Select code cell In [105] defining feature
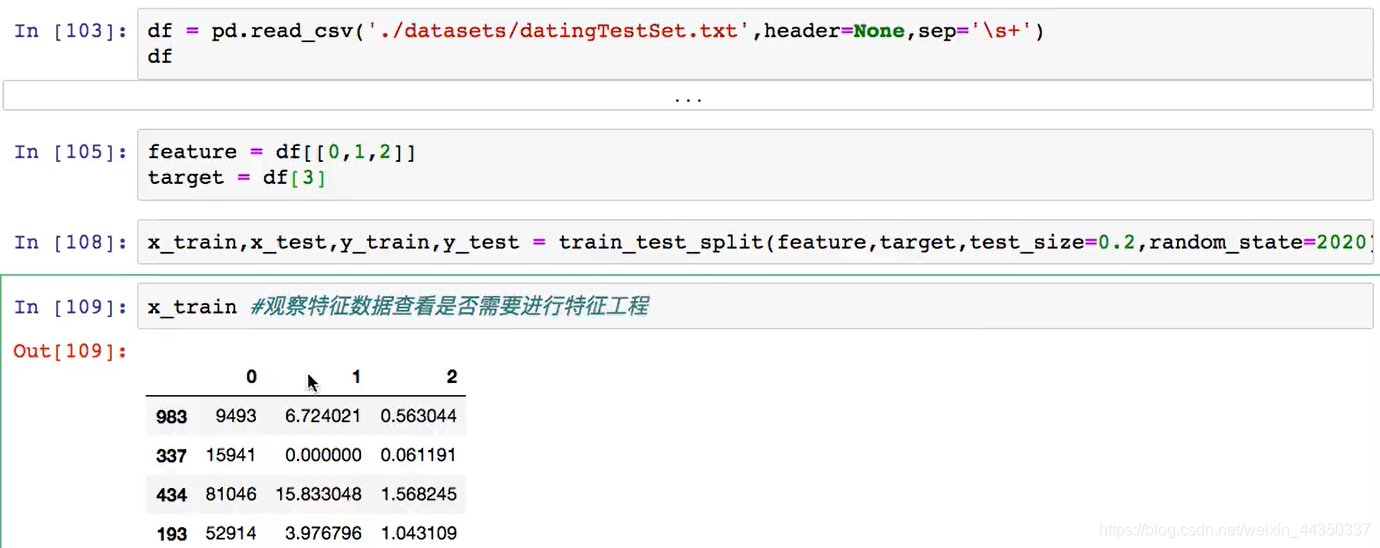This screenshot has height=548, width=1380. click(x=755, y=165)
